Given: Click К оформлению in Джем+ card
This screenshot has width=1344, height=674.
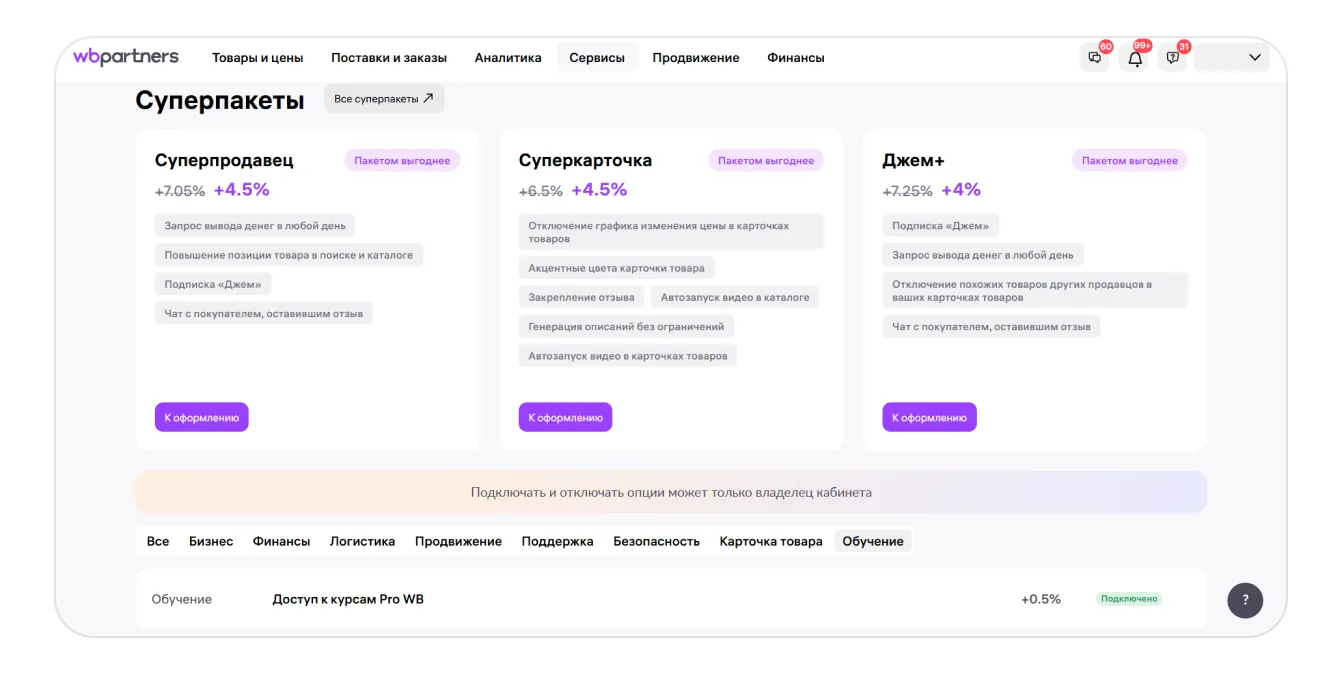Looking at the screenshot, I should point(929,417).
